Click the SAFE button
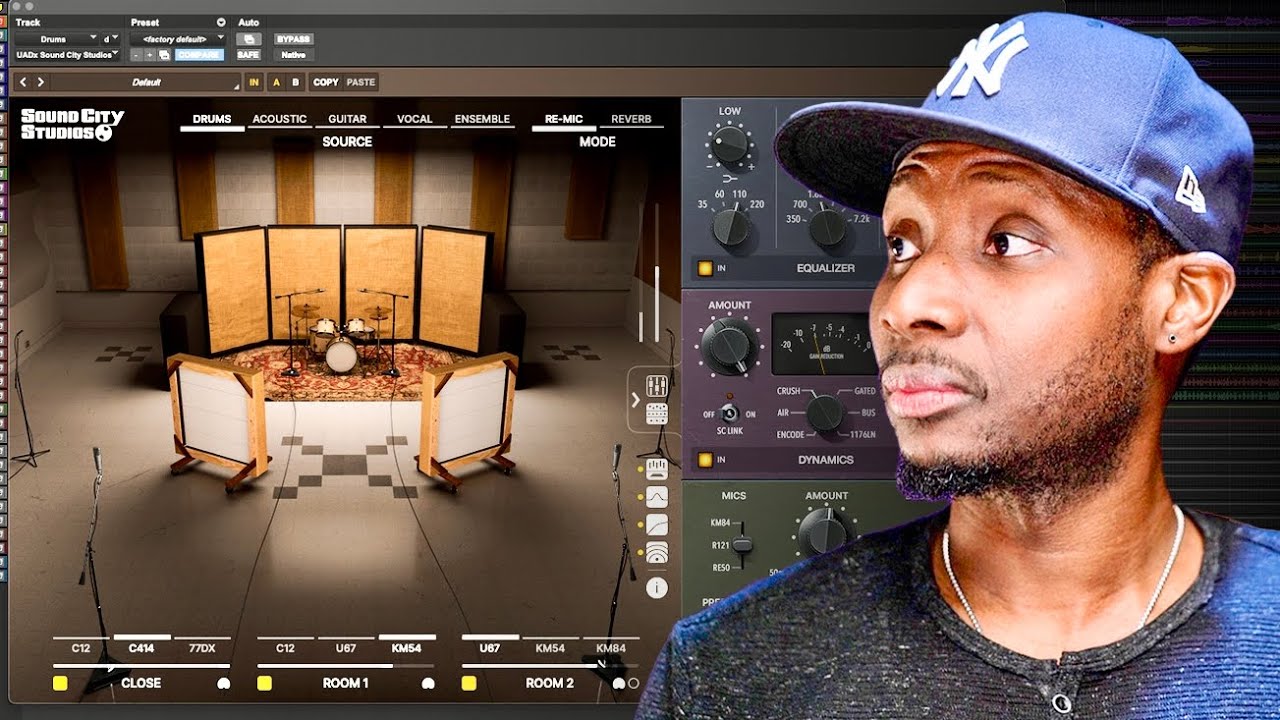The width and height of the screenshot is (1280, 720). (248, 55)
